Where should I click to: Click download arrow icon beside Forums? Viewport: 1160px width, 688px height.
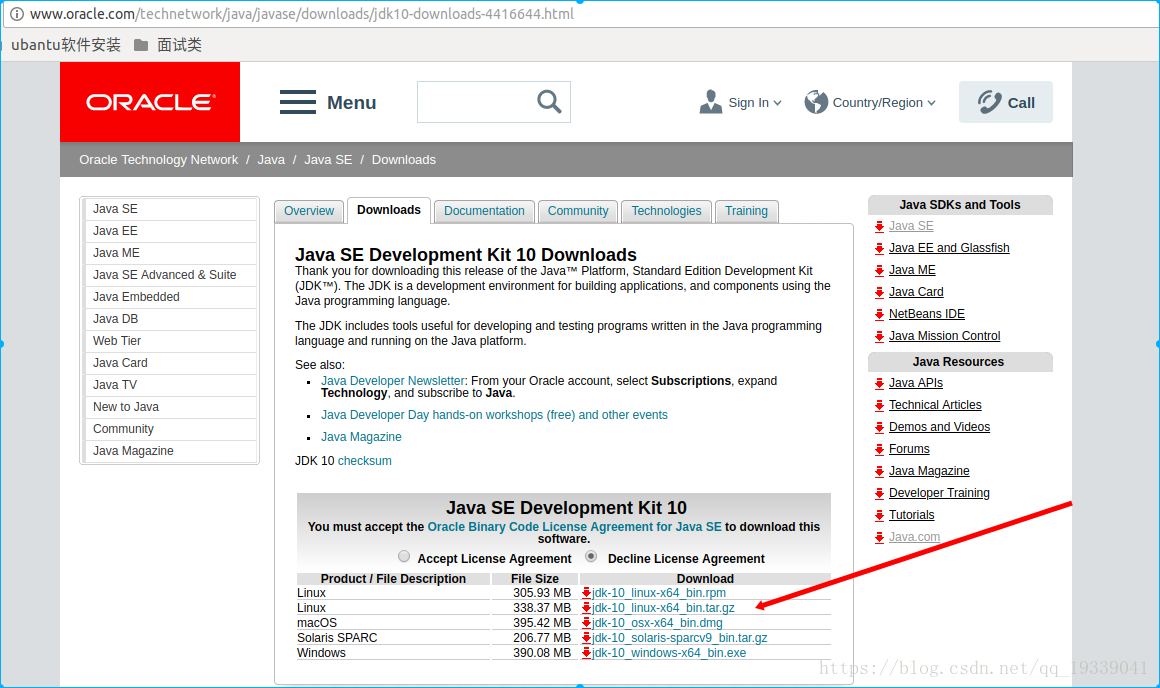[879, 449]
